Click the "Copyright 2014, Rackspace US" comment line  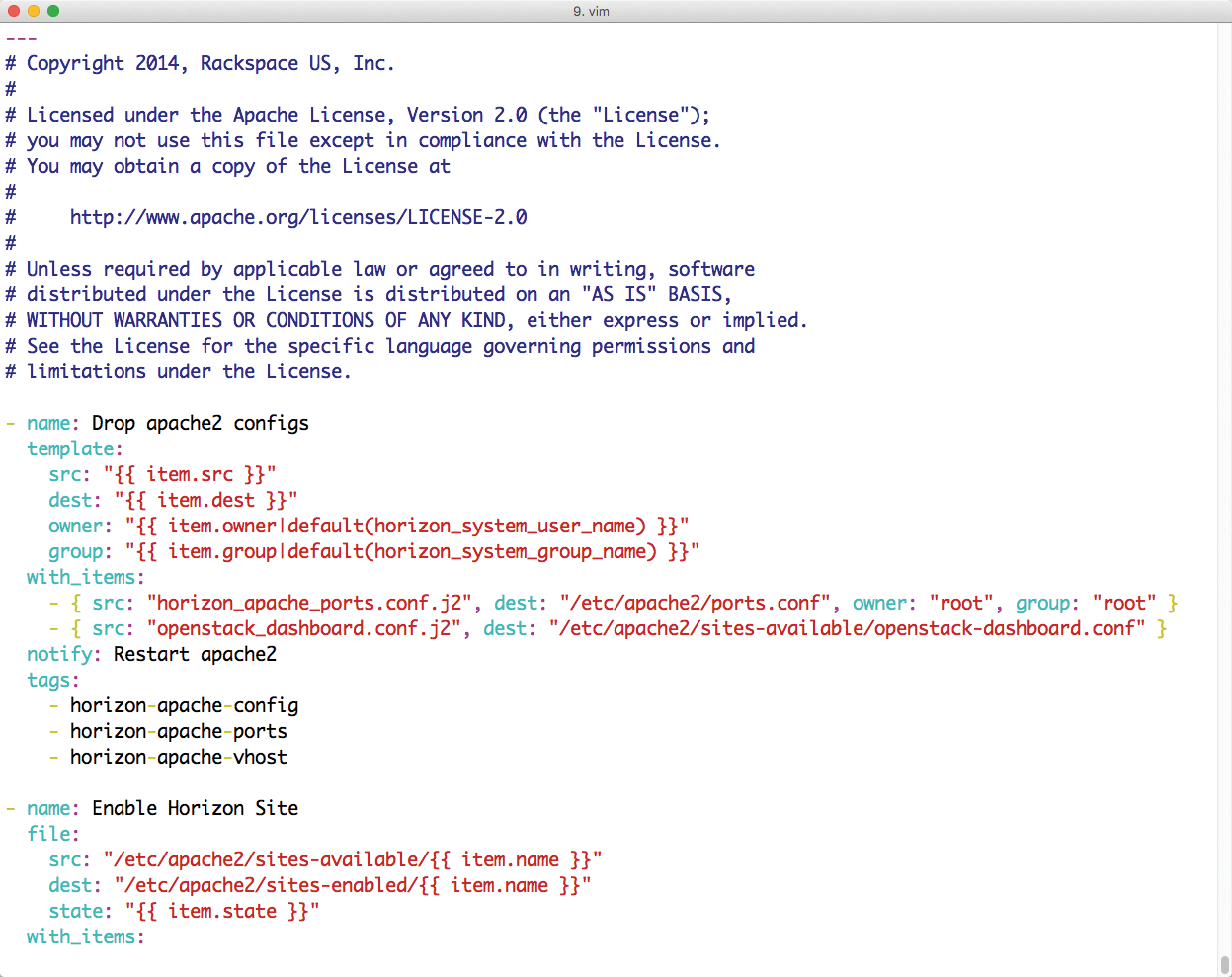coord(209,63)
